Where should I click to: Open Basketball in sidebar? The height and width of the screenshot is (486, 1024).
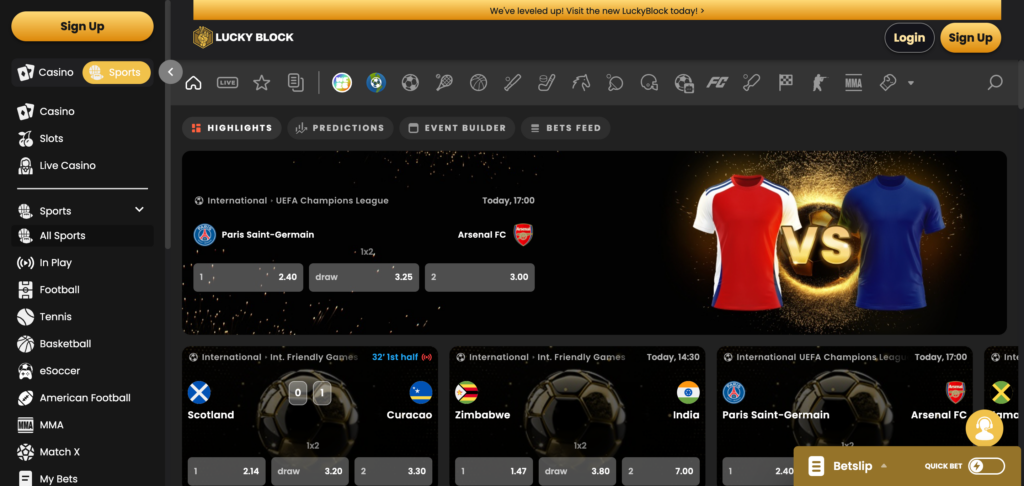pyautogui.click(x=82, y=344)
